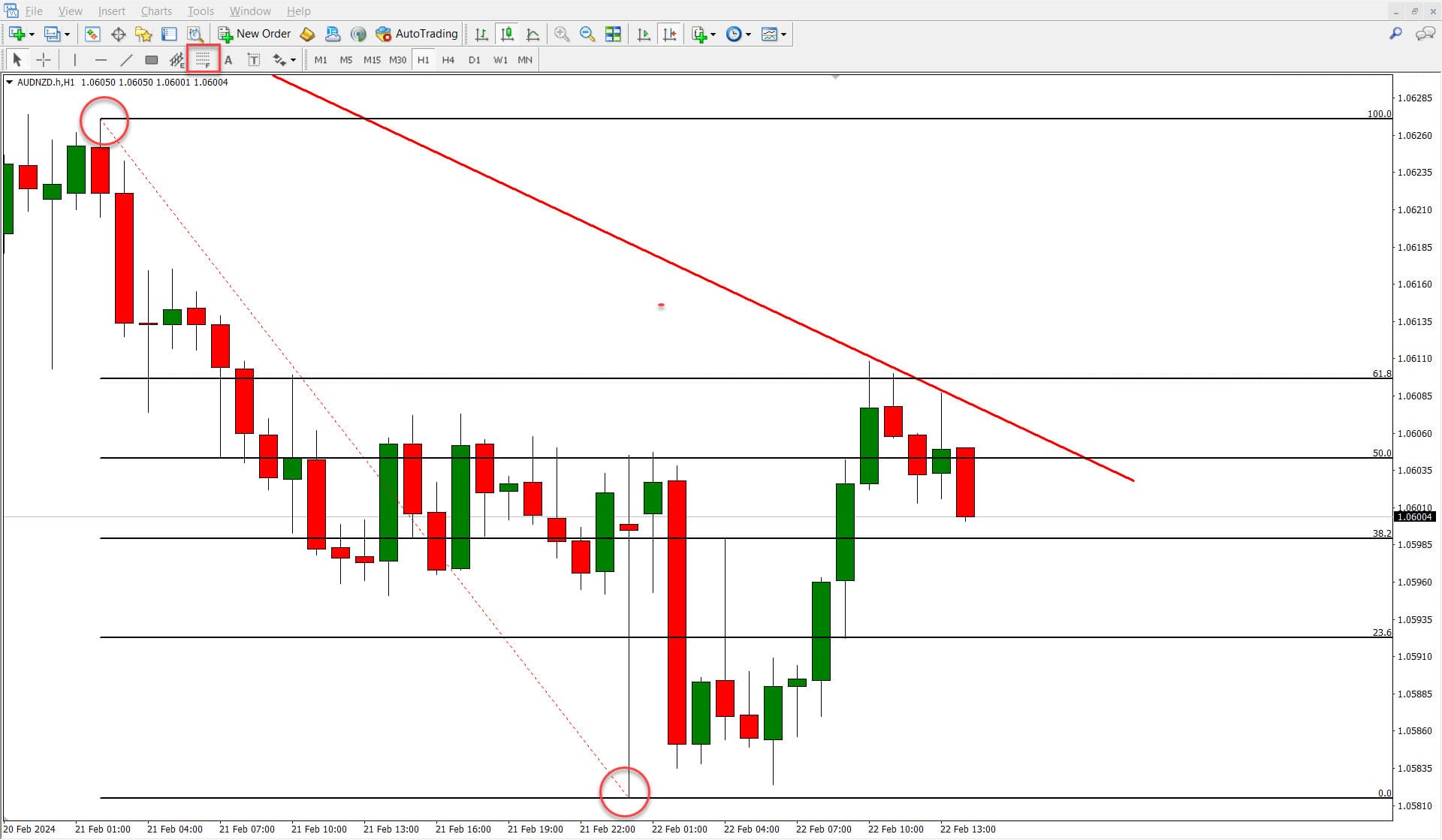Open the View menu
The width and height of the screenshot is (1442, 840).
tap(70, 11)
